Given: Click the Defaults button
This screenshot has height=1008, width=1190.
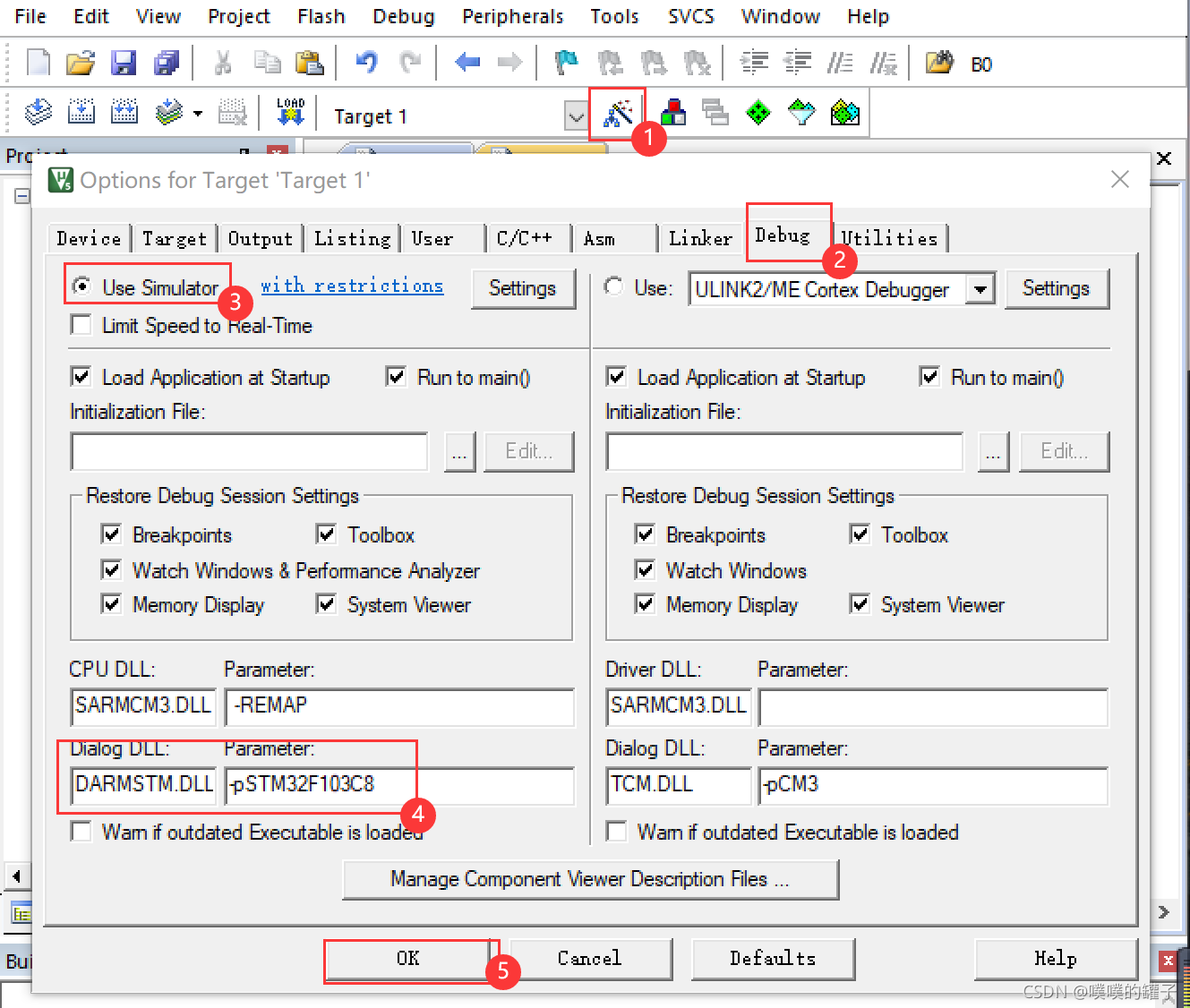Looking at the screenshot, I should pos(773,959).
